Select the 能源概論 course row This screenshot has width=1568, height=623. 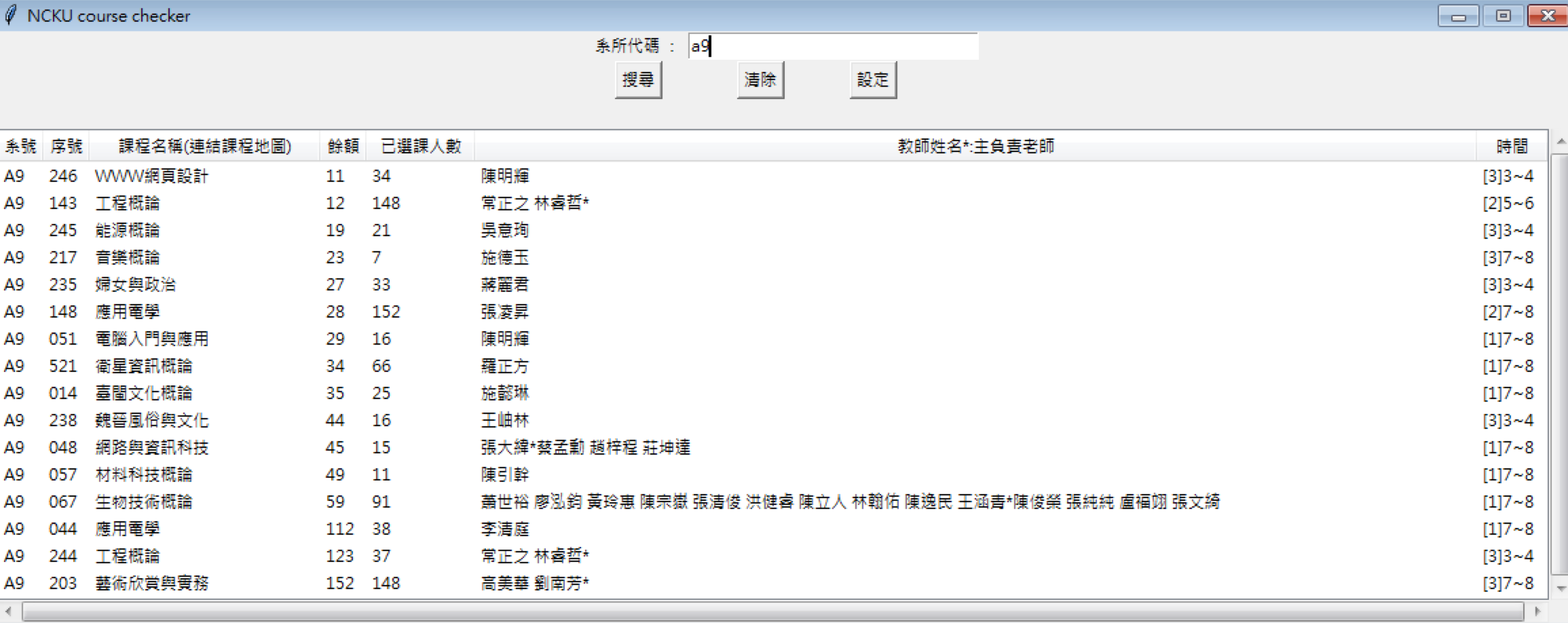click(x=774, y=230)
